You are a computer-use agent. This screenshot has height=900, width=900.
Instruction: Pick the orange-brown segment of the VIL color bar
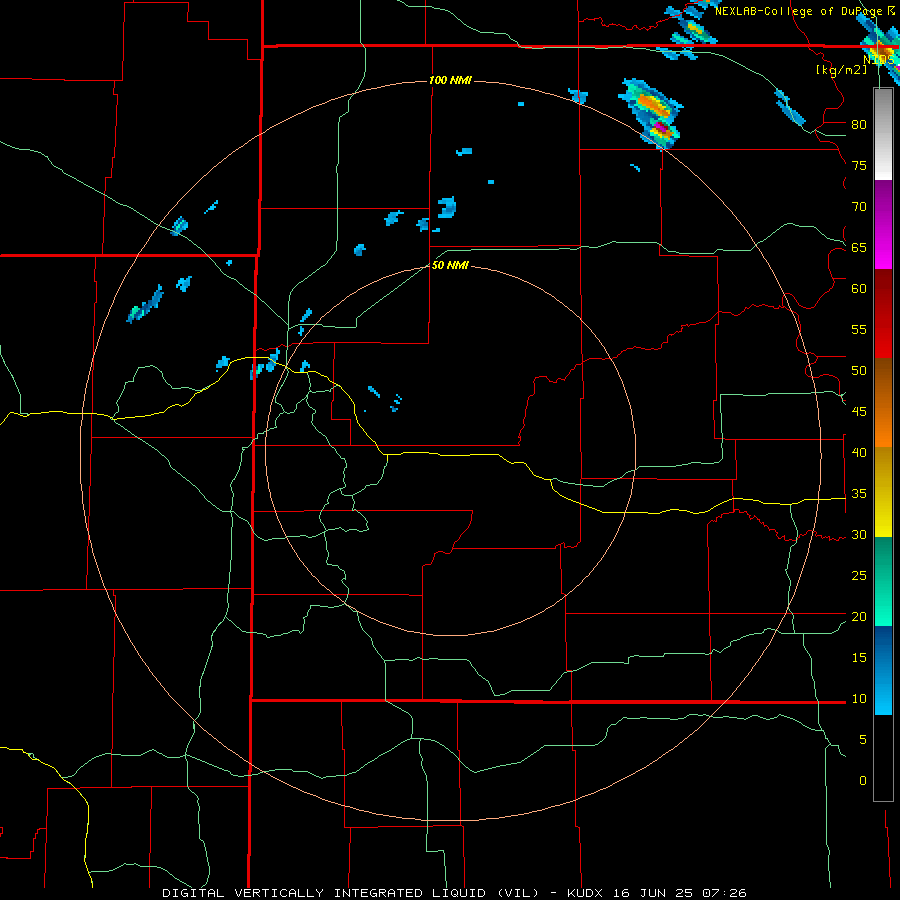pyautogui.click(x=883, y=402)
